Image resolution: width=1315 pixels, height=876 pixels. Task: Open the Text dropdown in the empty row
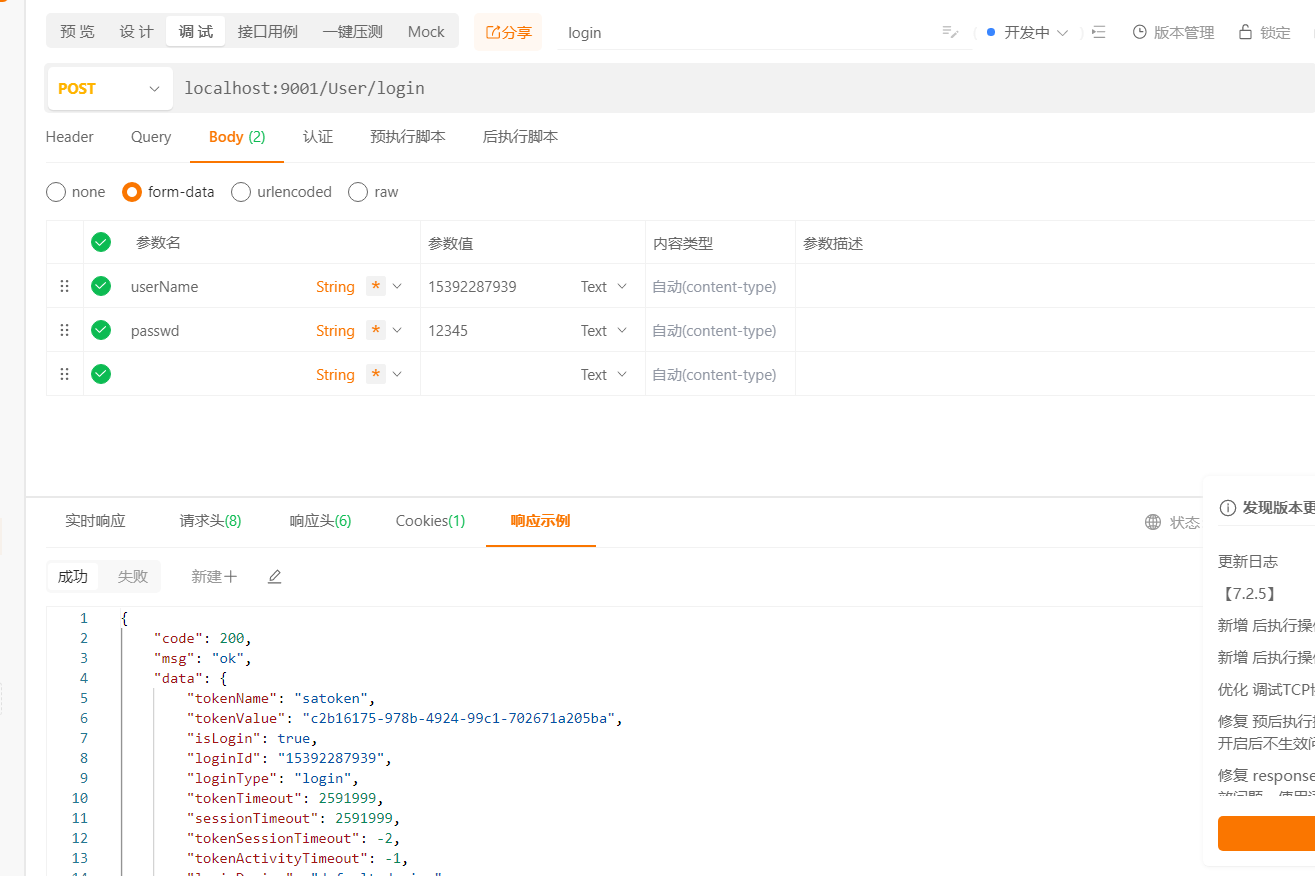point(604,374)
